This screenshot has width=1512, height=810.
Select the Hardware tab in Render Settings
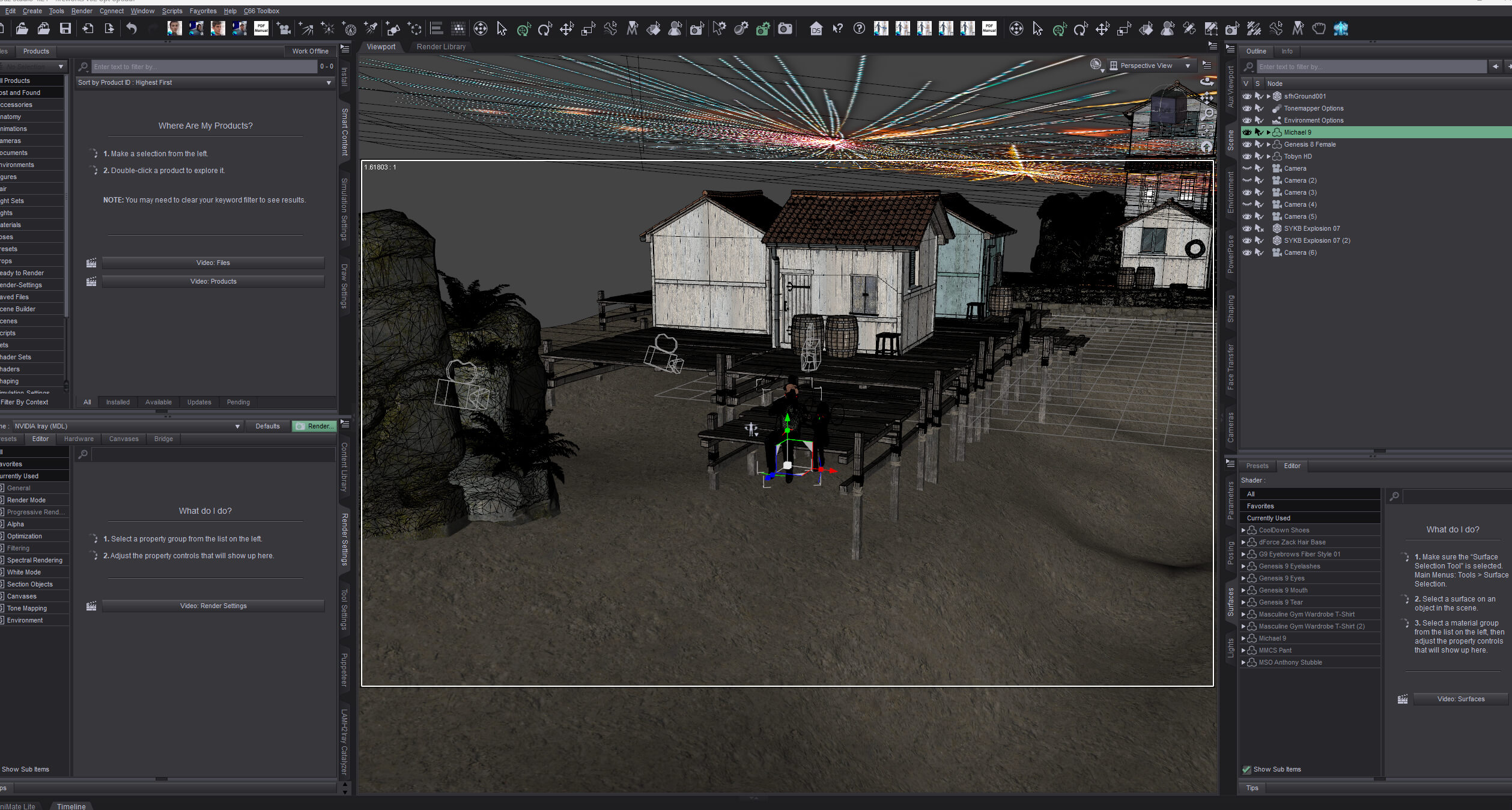pos(79,439)
